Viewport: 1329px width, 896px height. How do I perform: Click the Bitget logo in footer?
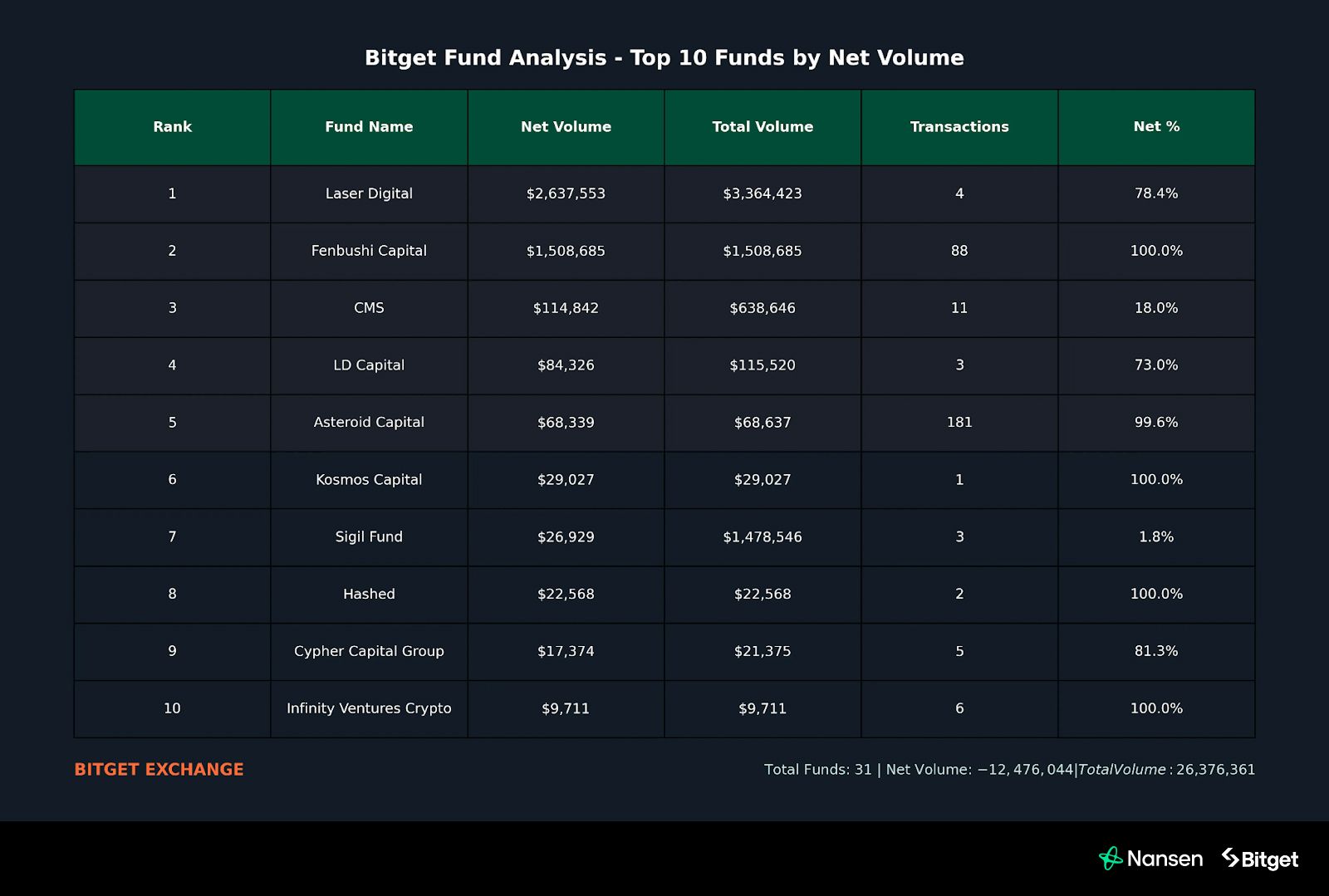[x=1260, y=859]
